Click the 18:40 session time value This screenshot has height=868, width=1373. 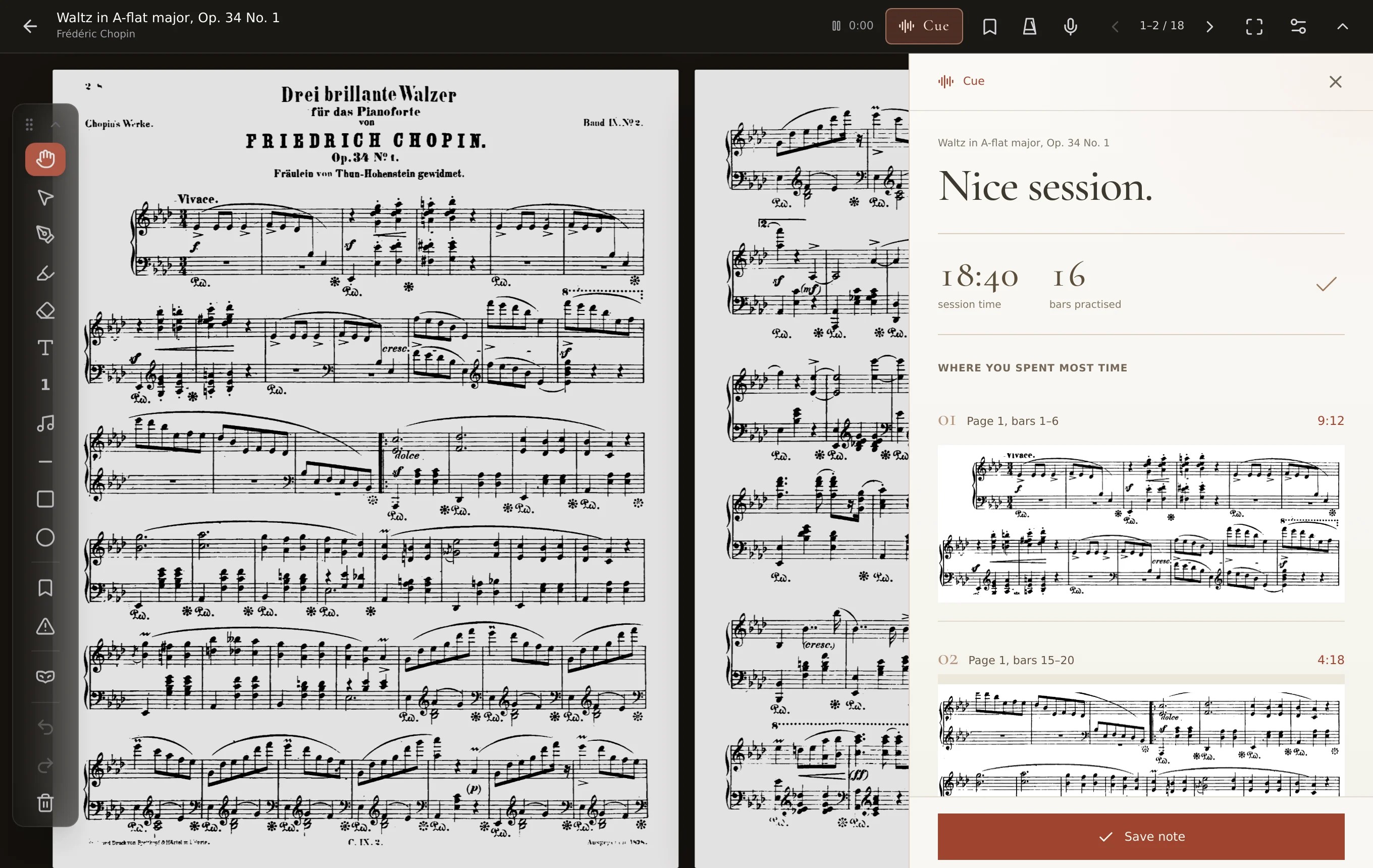coord(978,277)
